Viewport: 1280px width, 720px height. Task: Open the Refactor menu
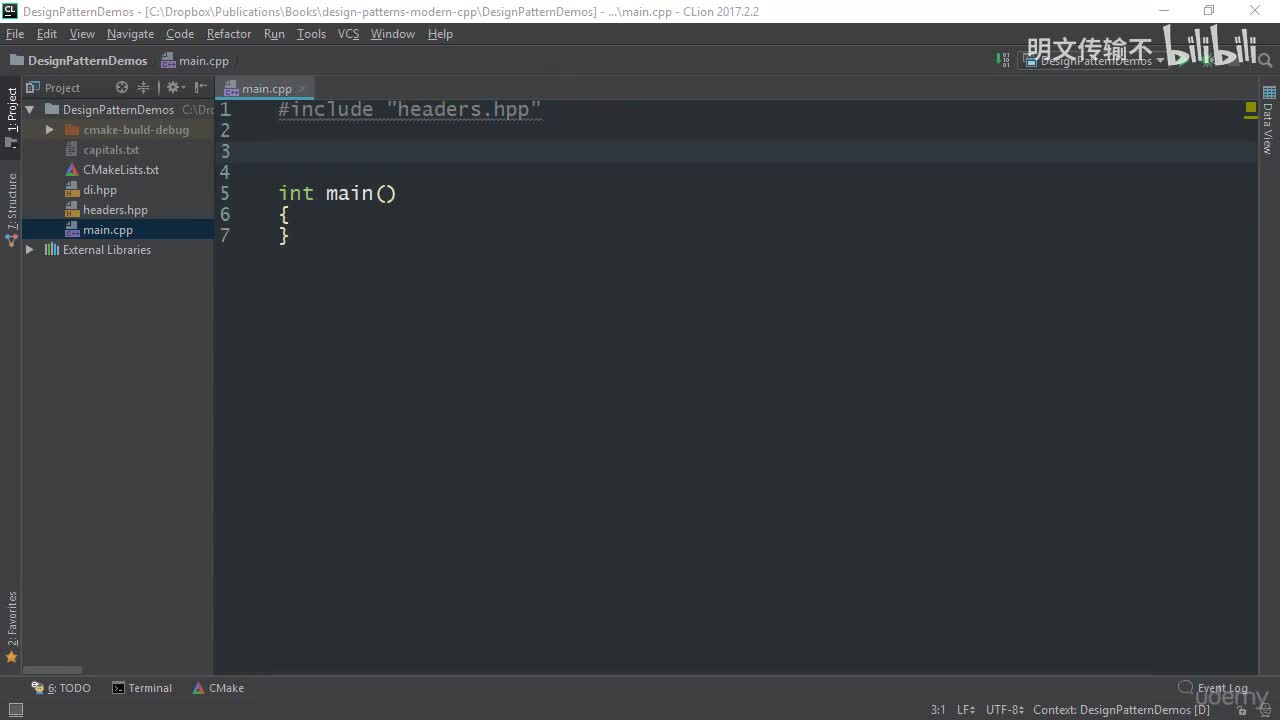229,34
